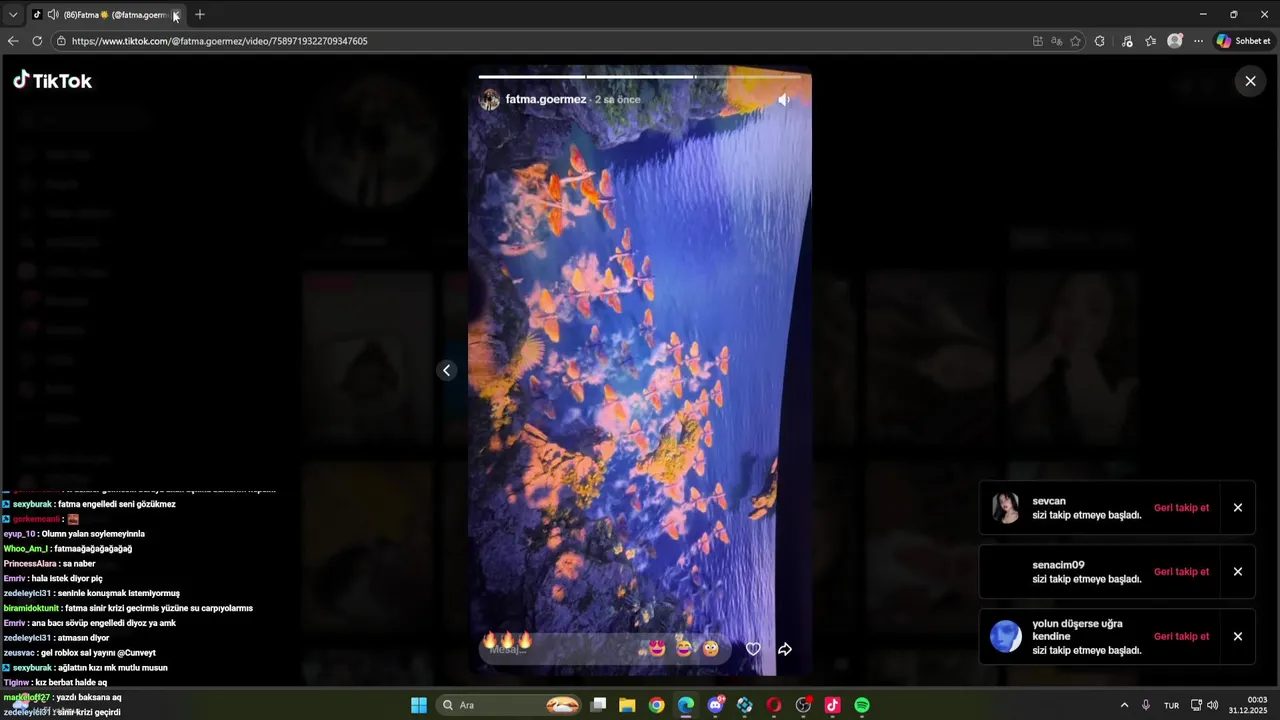Click the fatma.goermez story avatar

[x=489, y=100]
